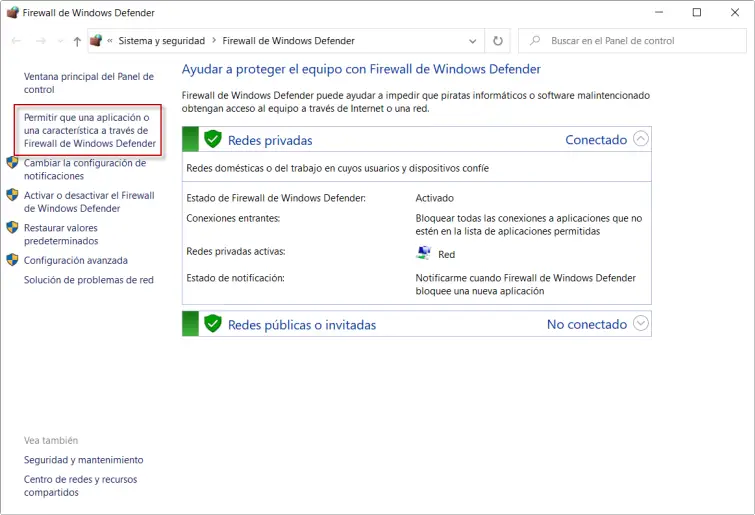This screenshot has width=755, height=515.
Task: Open the address bar history dropdown
Action: 473,41
